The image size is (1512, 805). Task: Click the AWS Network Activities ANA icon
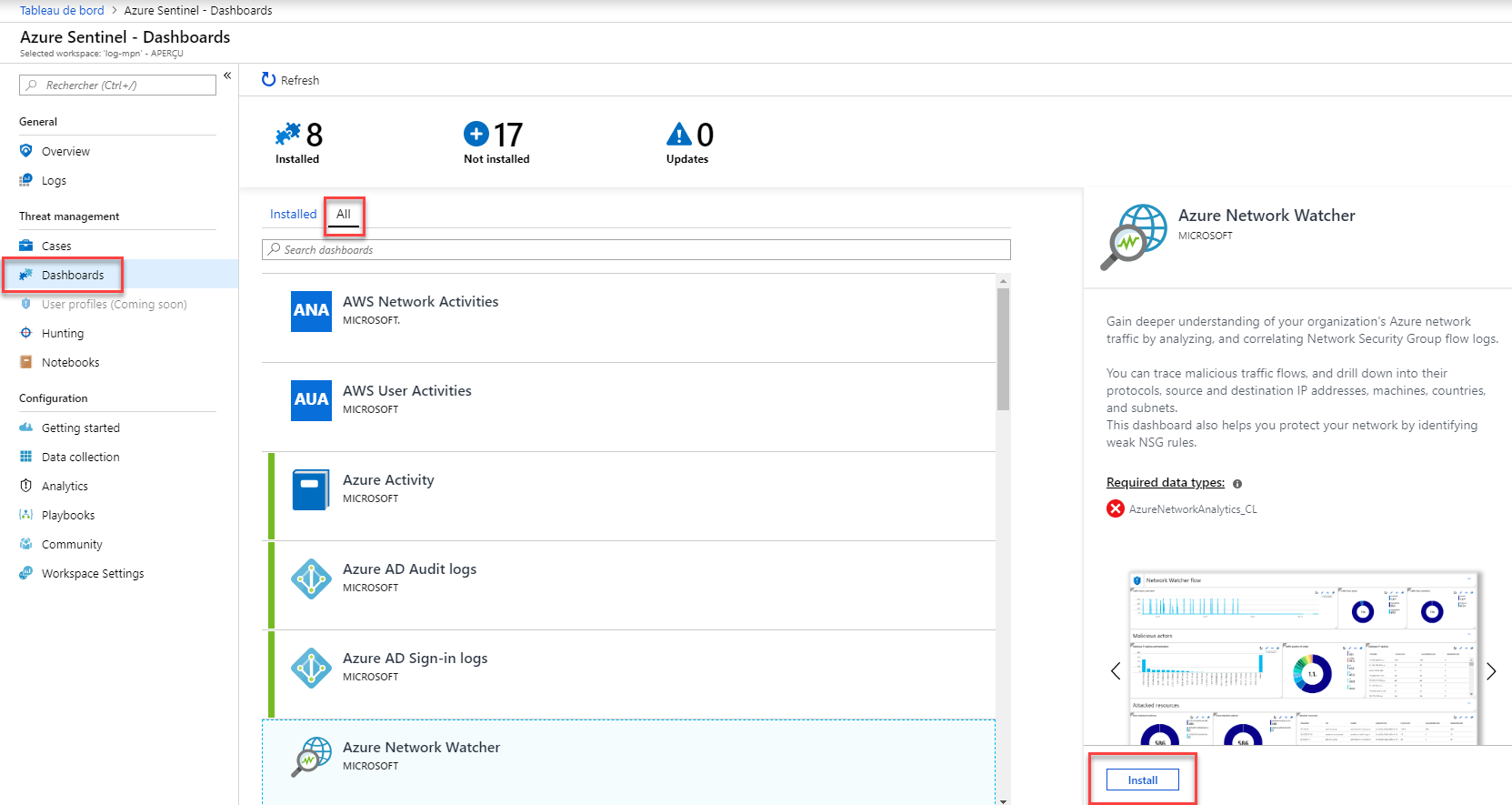click(311, 311)
